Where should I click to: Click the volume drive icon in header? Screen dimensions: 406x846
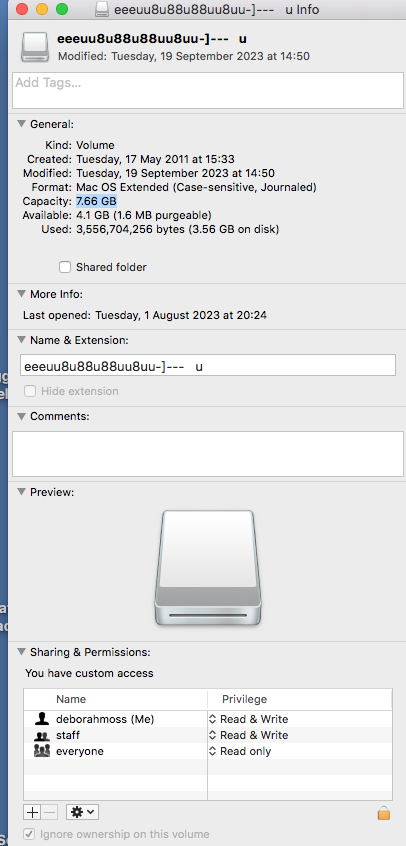(35, 46)
